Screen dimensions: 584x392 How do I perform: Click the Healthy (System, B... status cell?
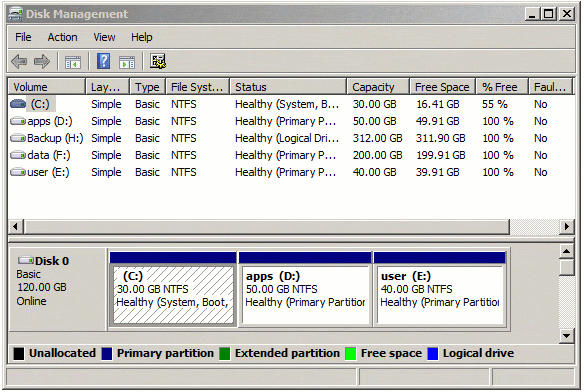click(x=287, y=104)
